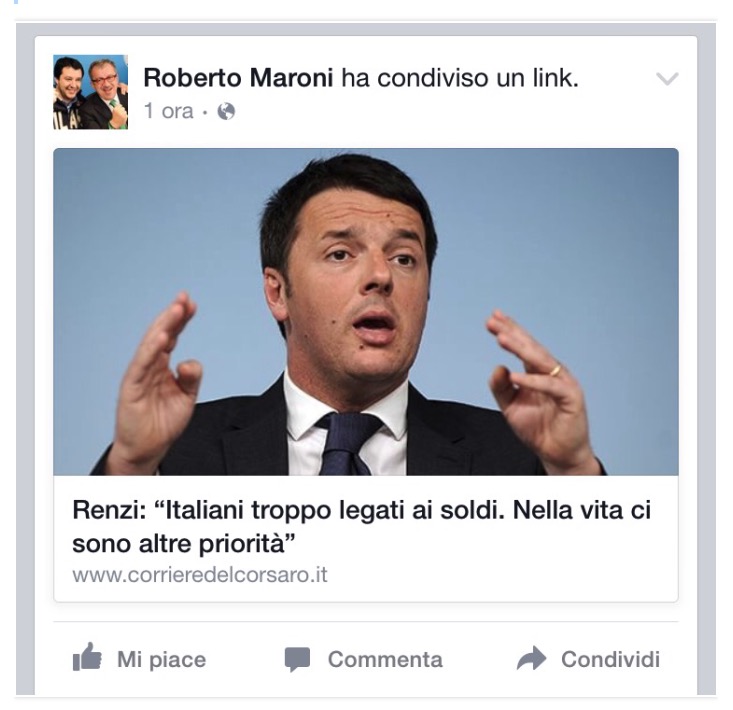Click the gold ring in the article photo
This screenshot has height=710, width=733.
tap(555, 371)
